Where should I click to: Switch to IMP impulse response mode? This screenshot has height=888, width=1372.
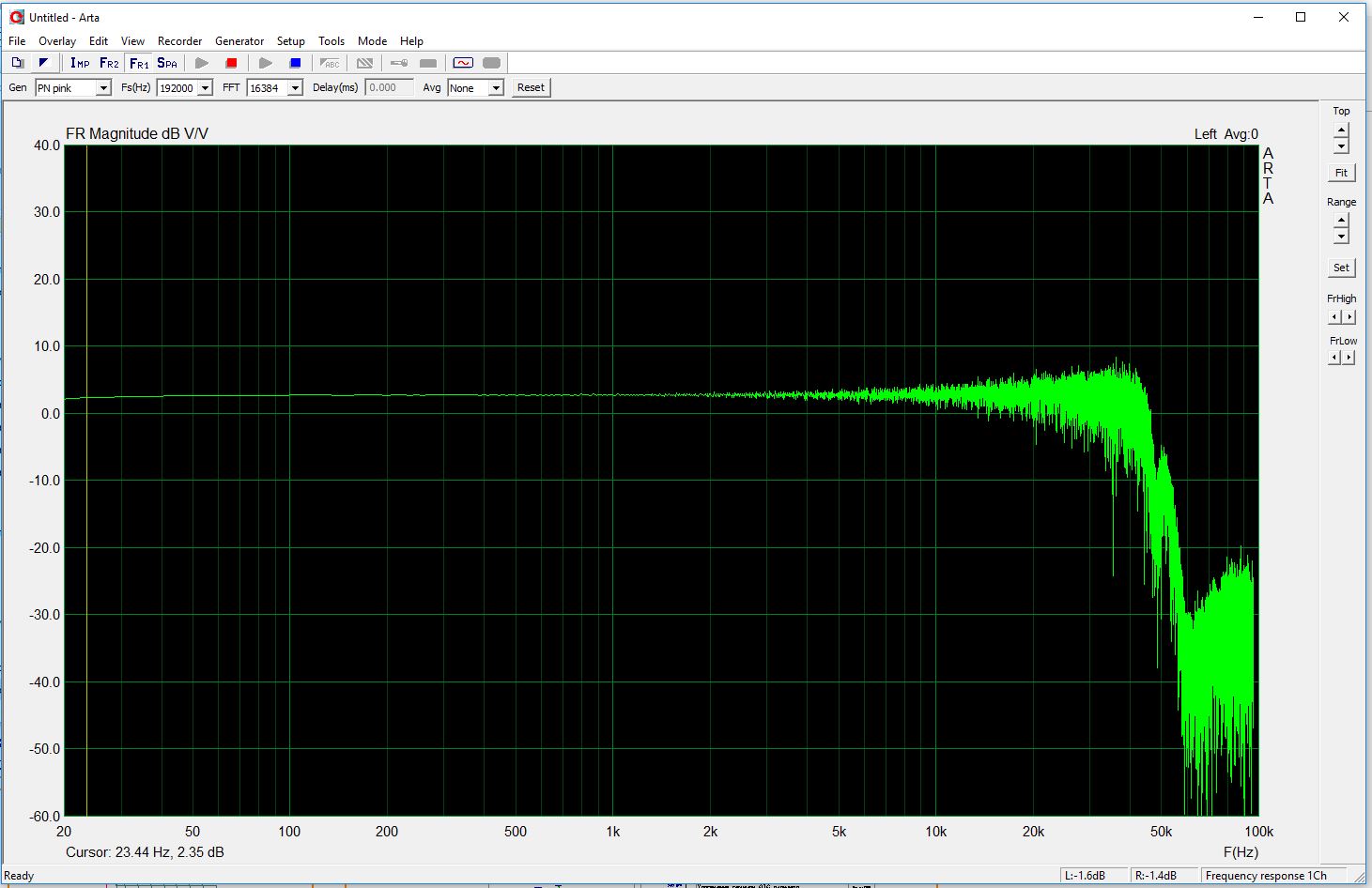pyautogui.click(x=80, y=63)
